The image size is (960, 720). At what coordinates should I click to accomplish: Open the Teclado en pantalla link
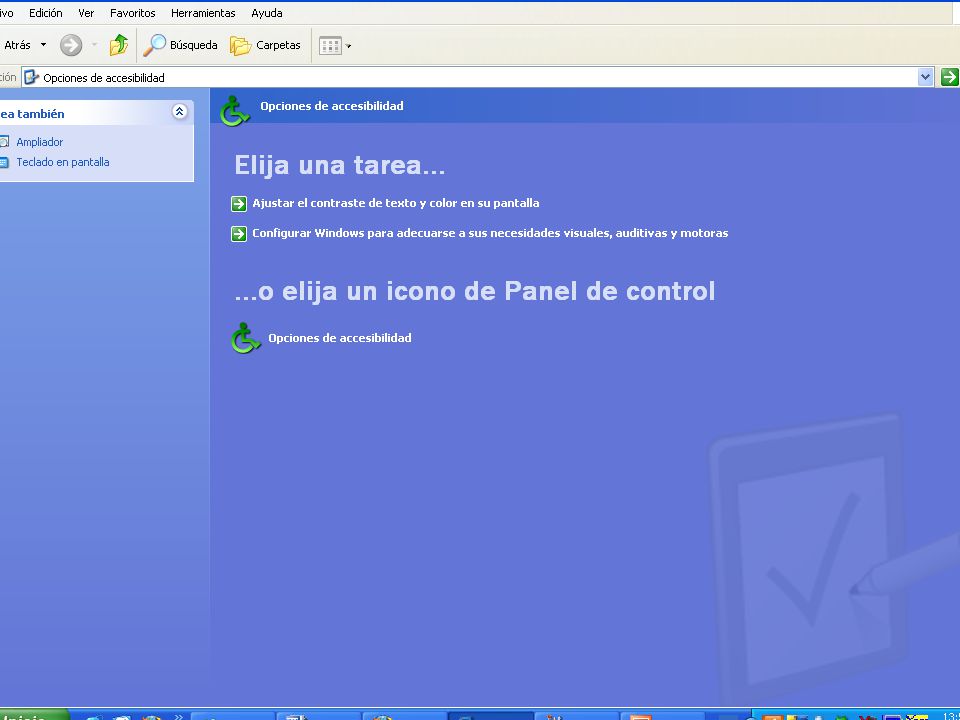(x=63, y=162)
